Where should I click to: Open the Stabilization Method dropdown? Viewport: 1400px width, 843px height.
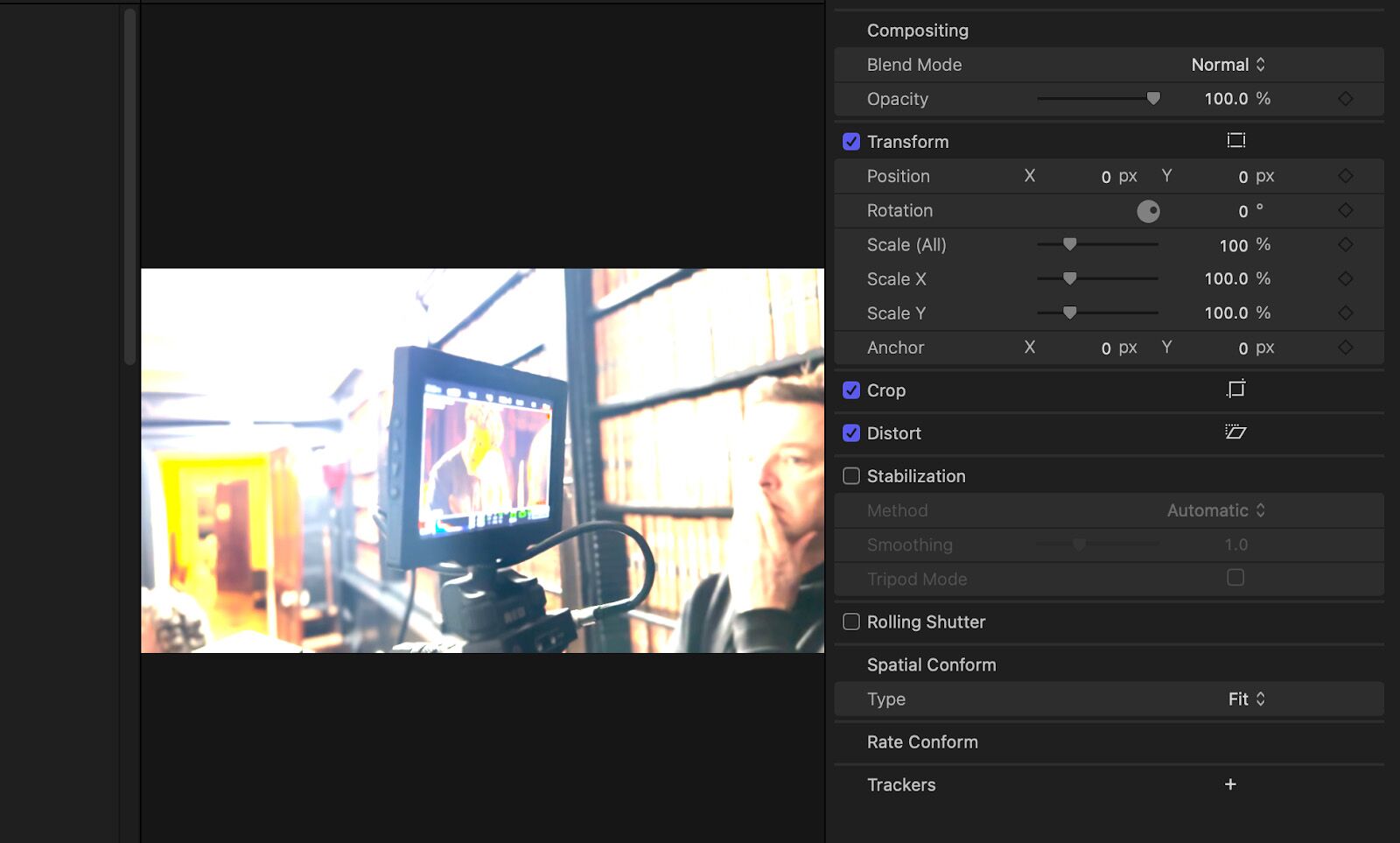(x=1214, y=510)
